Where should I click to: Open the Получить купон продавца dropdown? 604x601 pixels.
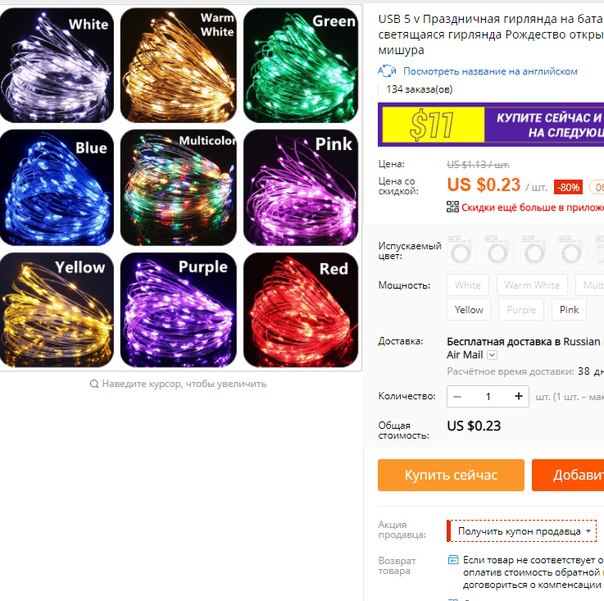click(522, 531)
